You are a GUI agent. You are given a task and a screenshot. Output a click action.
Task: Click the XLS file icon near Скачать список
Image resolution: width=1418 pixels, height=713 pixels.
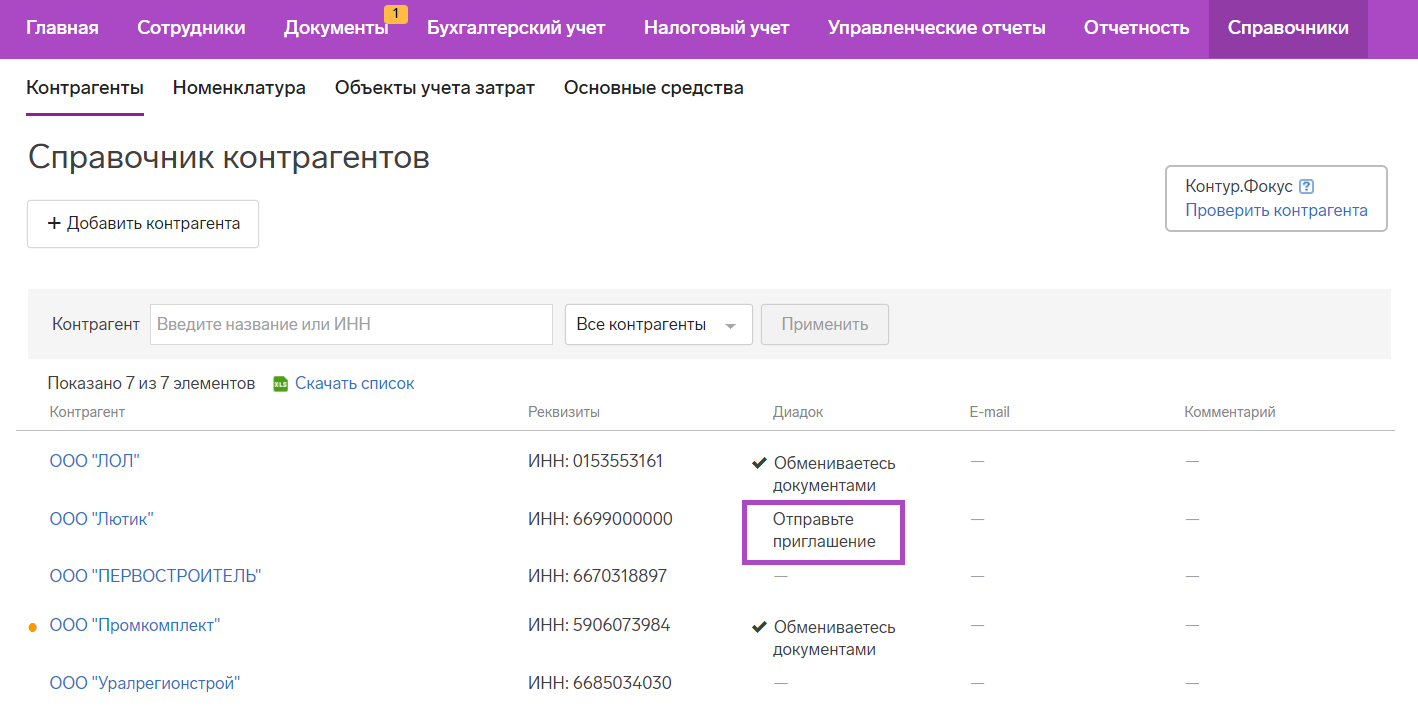[x=281, y=384]
